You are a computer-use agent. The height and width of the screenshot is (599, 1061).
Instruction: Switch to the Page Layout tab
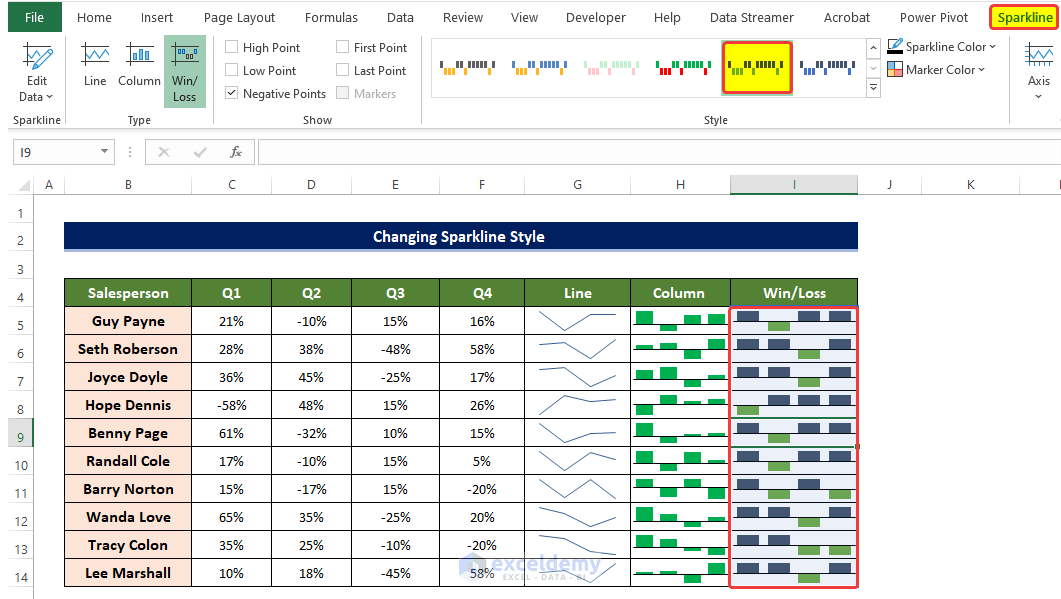pyautogui.click(x=239, y=17)
